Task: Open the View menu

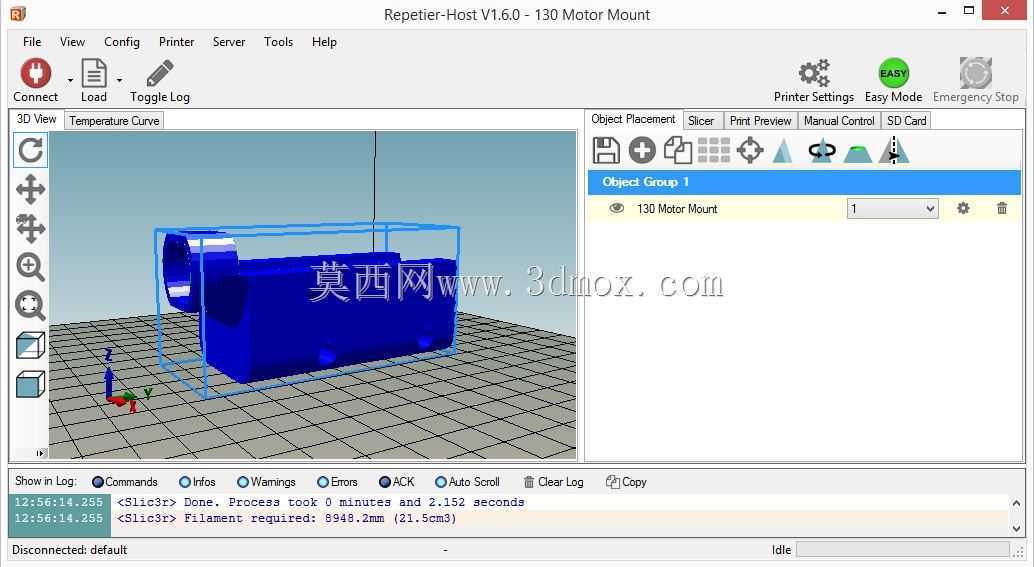Action: pos(73,42)
